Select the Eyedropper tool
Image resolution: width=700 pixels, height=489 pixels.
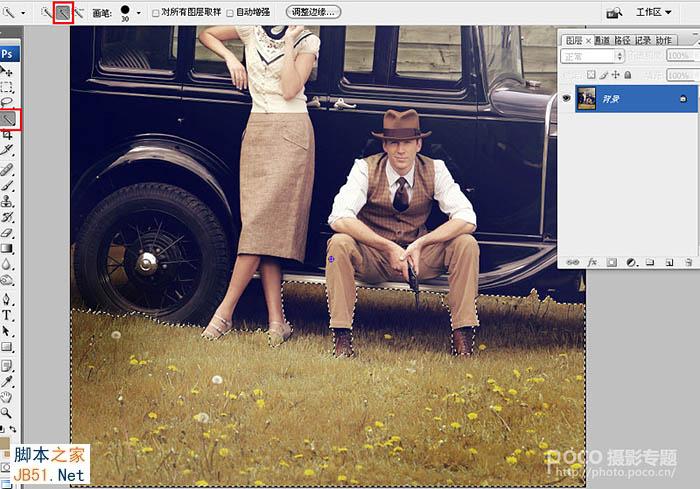[7, 381]
